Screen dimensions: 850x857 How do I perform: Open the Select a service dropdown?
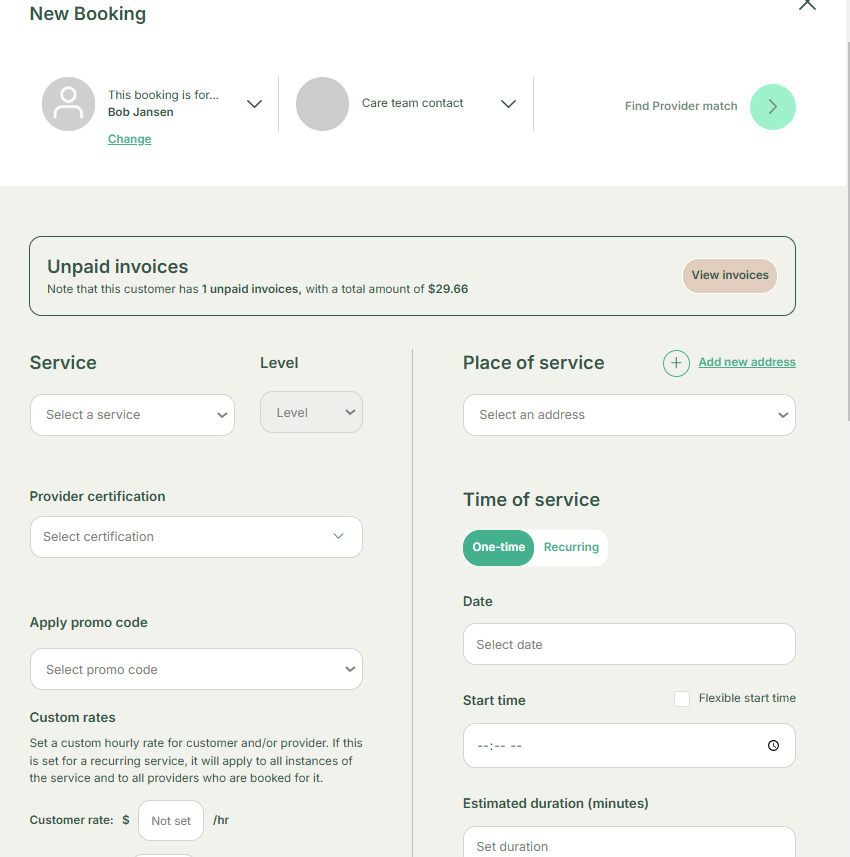132,415
